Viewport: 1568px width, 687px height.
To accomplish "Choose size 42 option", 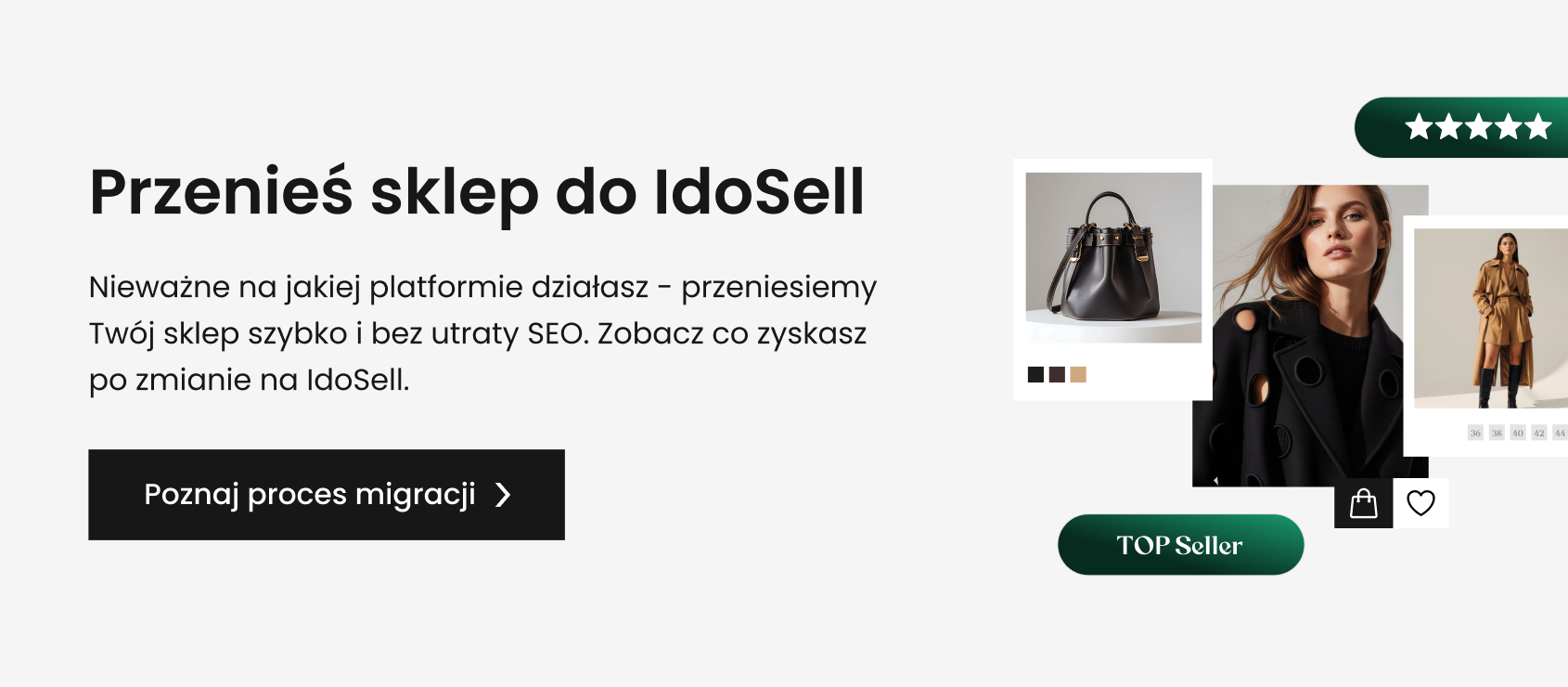I will (x=1539, y=433).
